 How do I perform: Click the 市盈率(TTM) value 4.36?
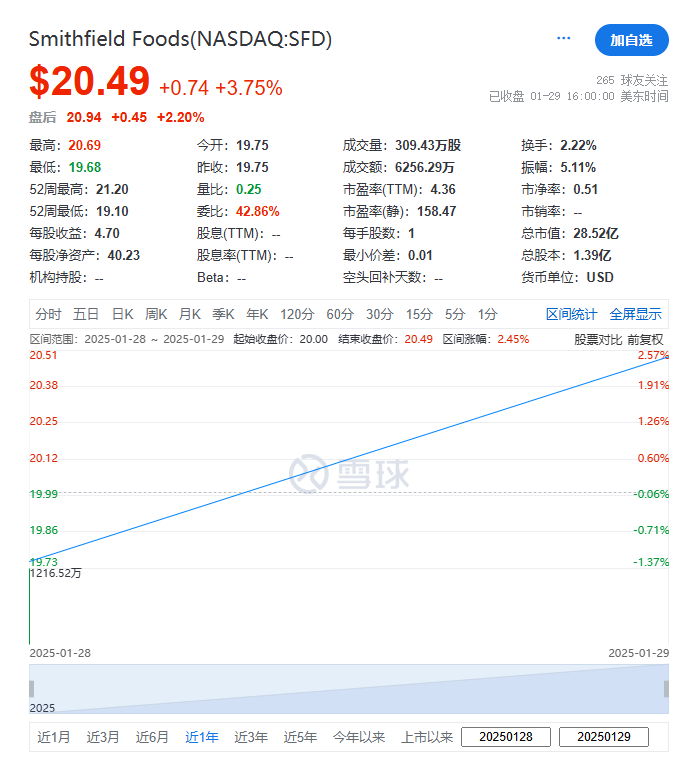coord(443,190)
